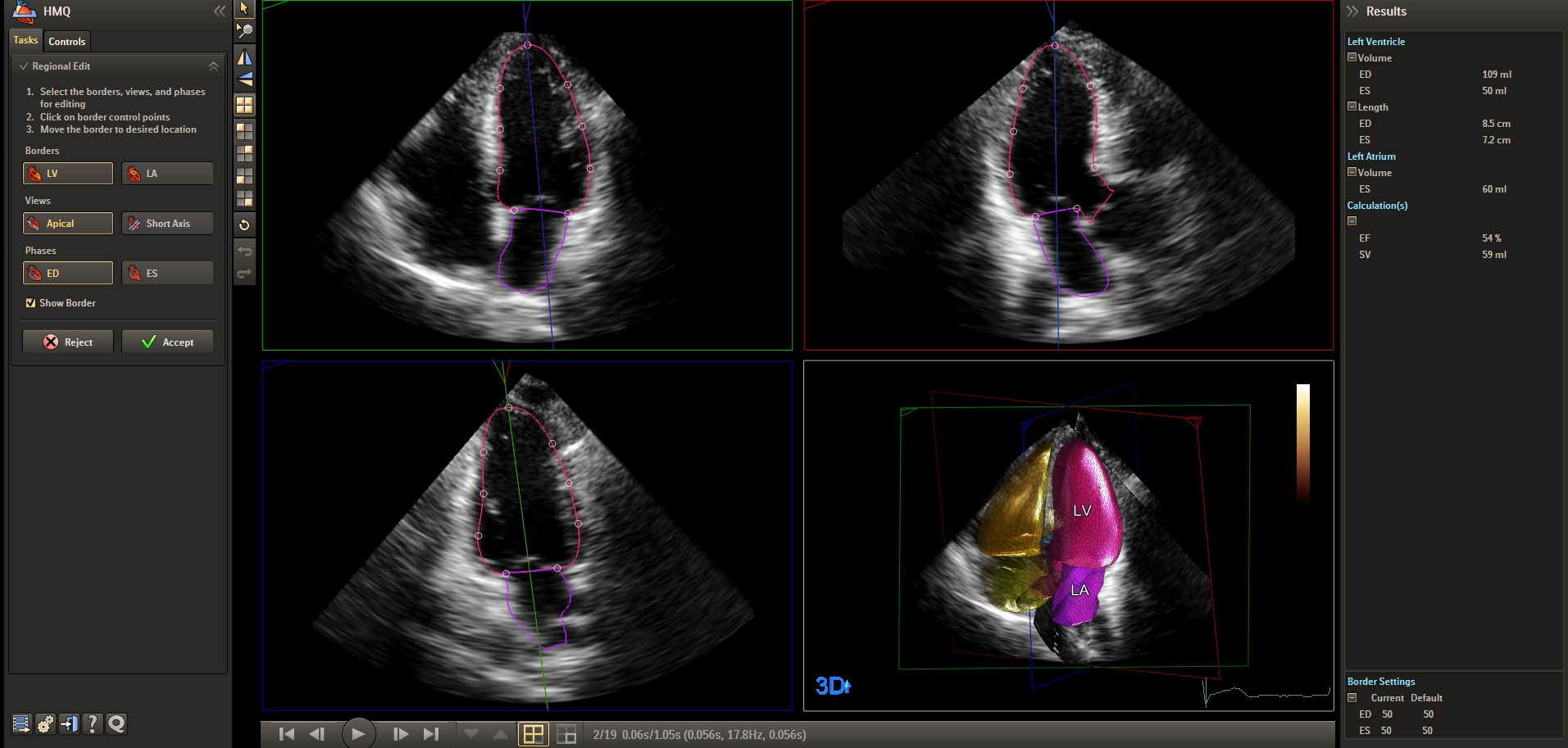Open the help question mark icon
Screen dimensions: 1568x748
pos(93,723)
